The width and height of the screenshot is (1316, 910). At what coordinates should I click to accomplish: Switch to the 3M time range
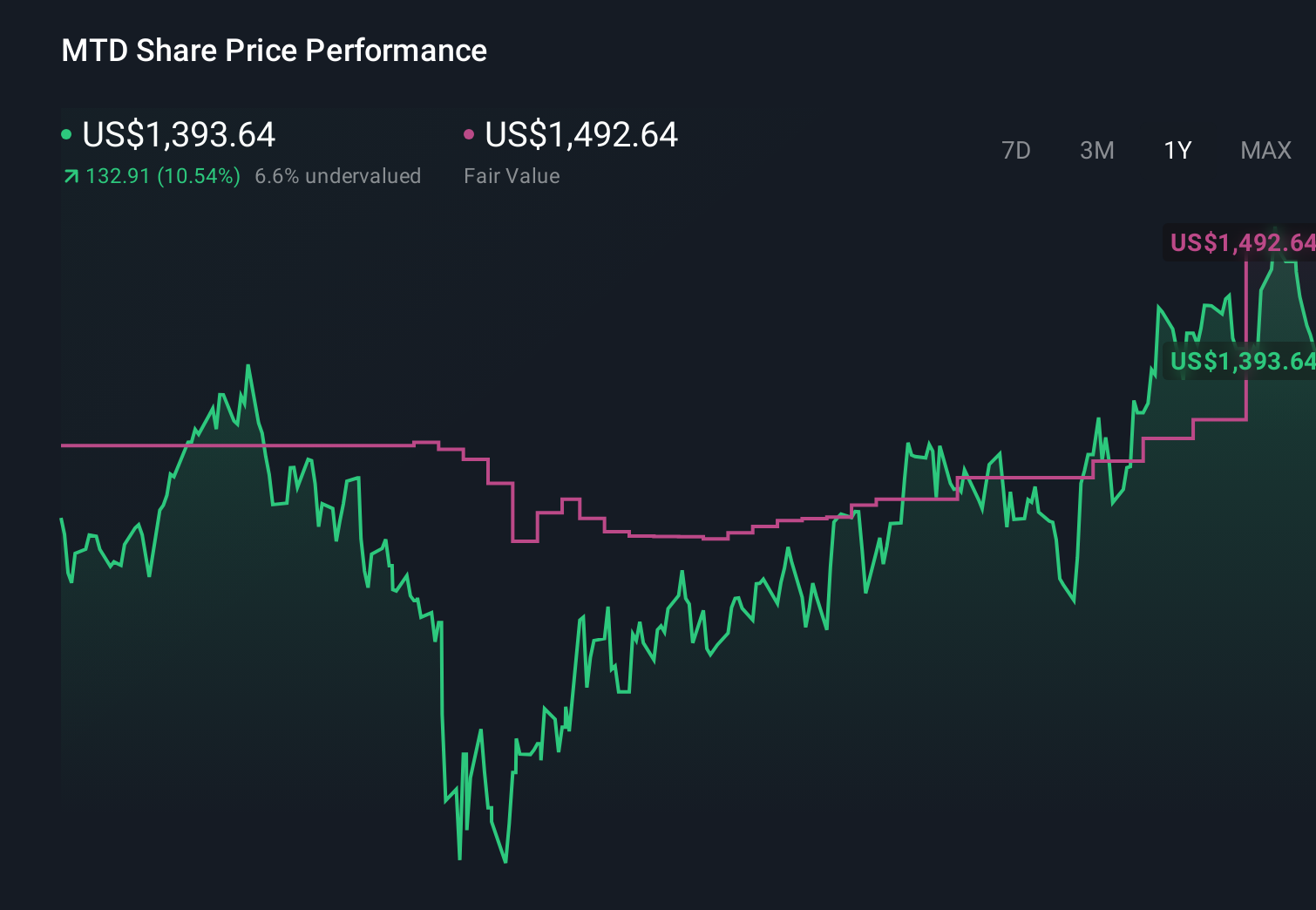click(x=1096, y=150)
